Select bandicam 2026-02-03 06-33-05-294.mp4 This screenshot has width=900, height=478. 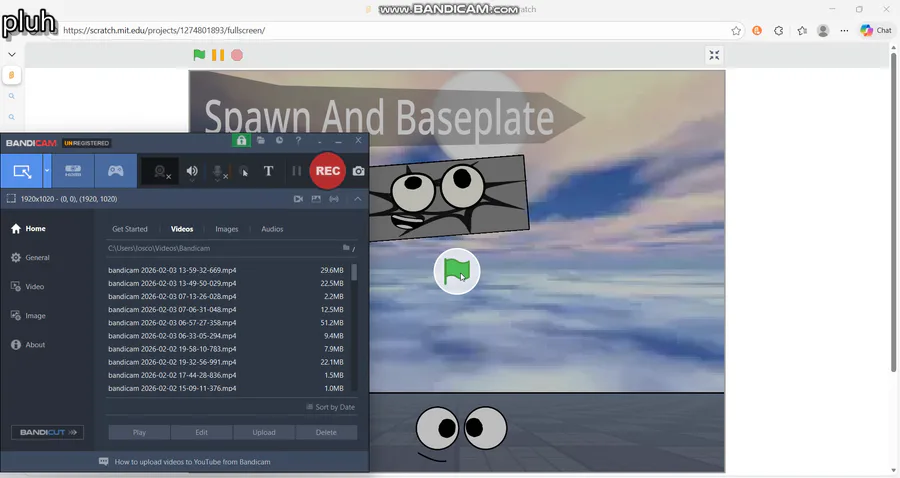tap(226, 336)
